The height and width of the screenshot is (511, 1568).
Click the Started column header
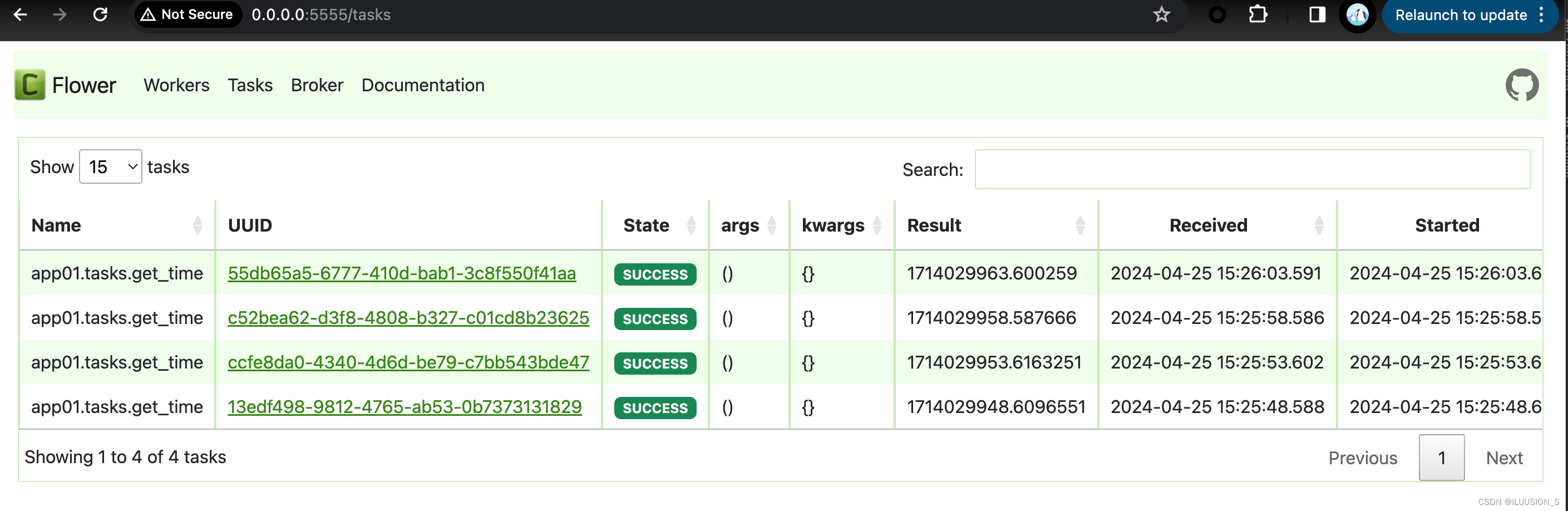pos(1447,225)
